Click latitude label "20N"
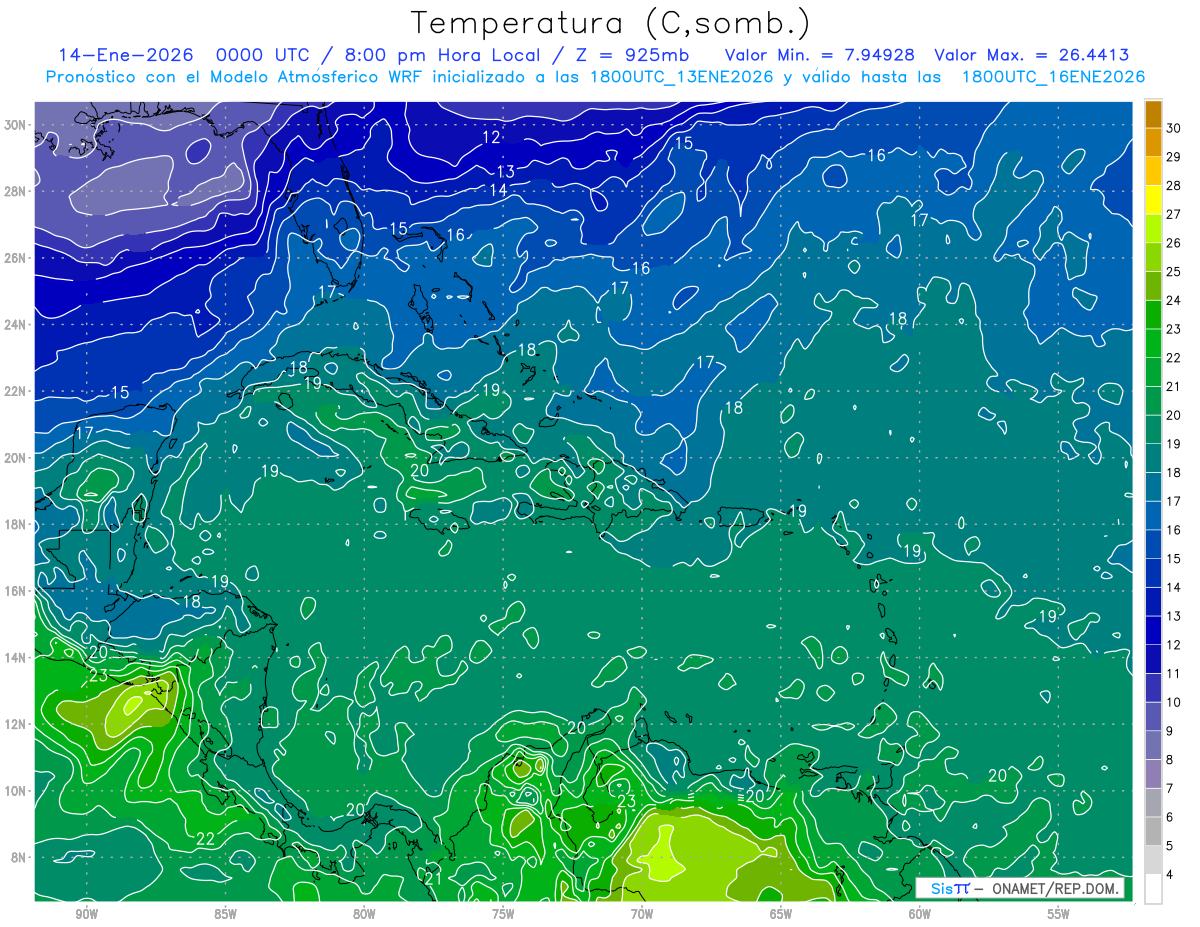The width and height of the screenshot is (1200, 927). (16, 457)
